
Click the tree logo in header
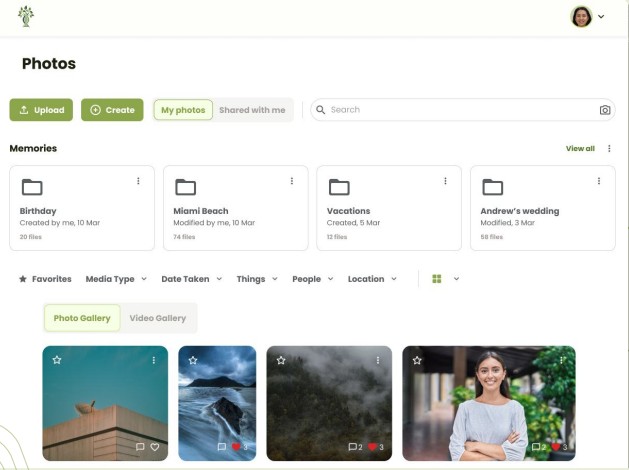26,16
